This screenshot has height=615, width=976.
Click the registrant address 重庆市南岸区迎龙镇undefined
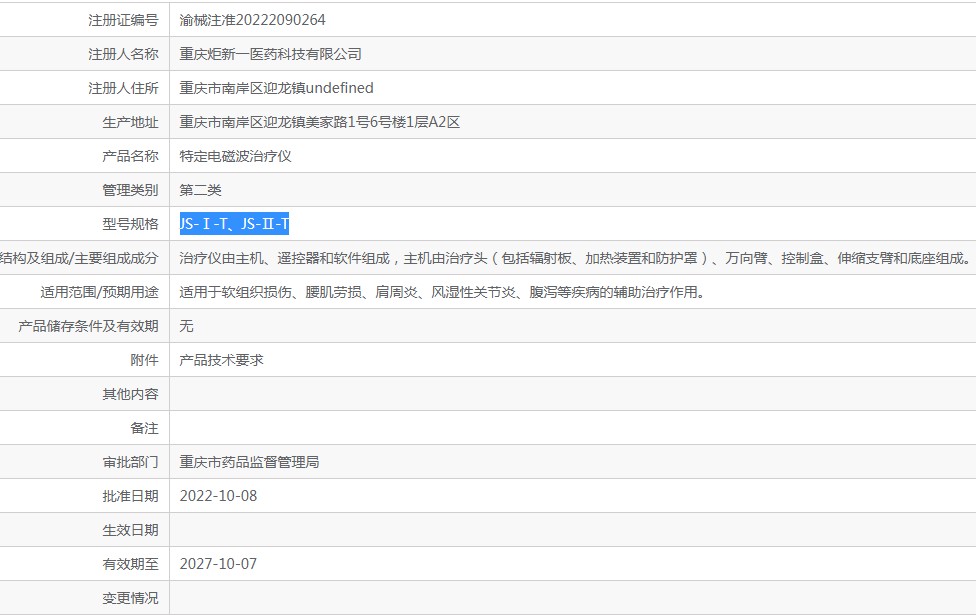[276, 88]
